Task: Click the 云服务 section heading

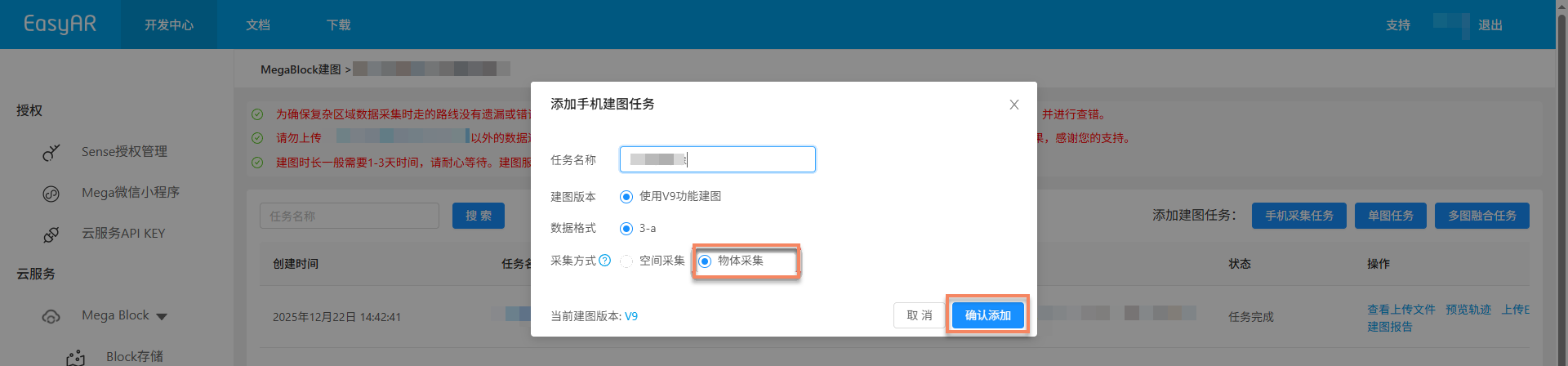Action: coord(36,274)
